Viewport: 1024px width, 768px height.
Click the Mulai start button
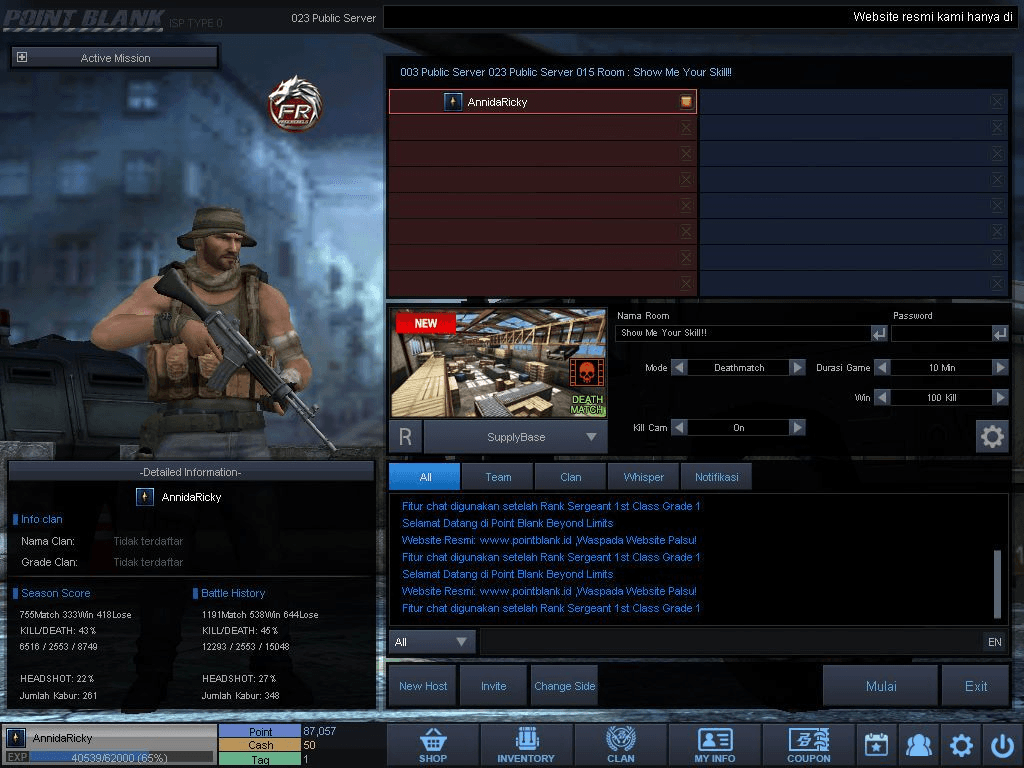880,686
